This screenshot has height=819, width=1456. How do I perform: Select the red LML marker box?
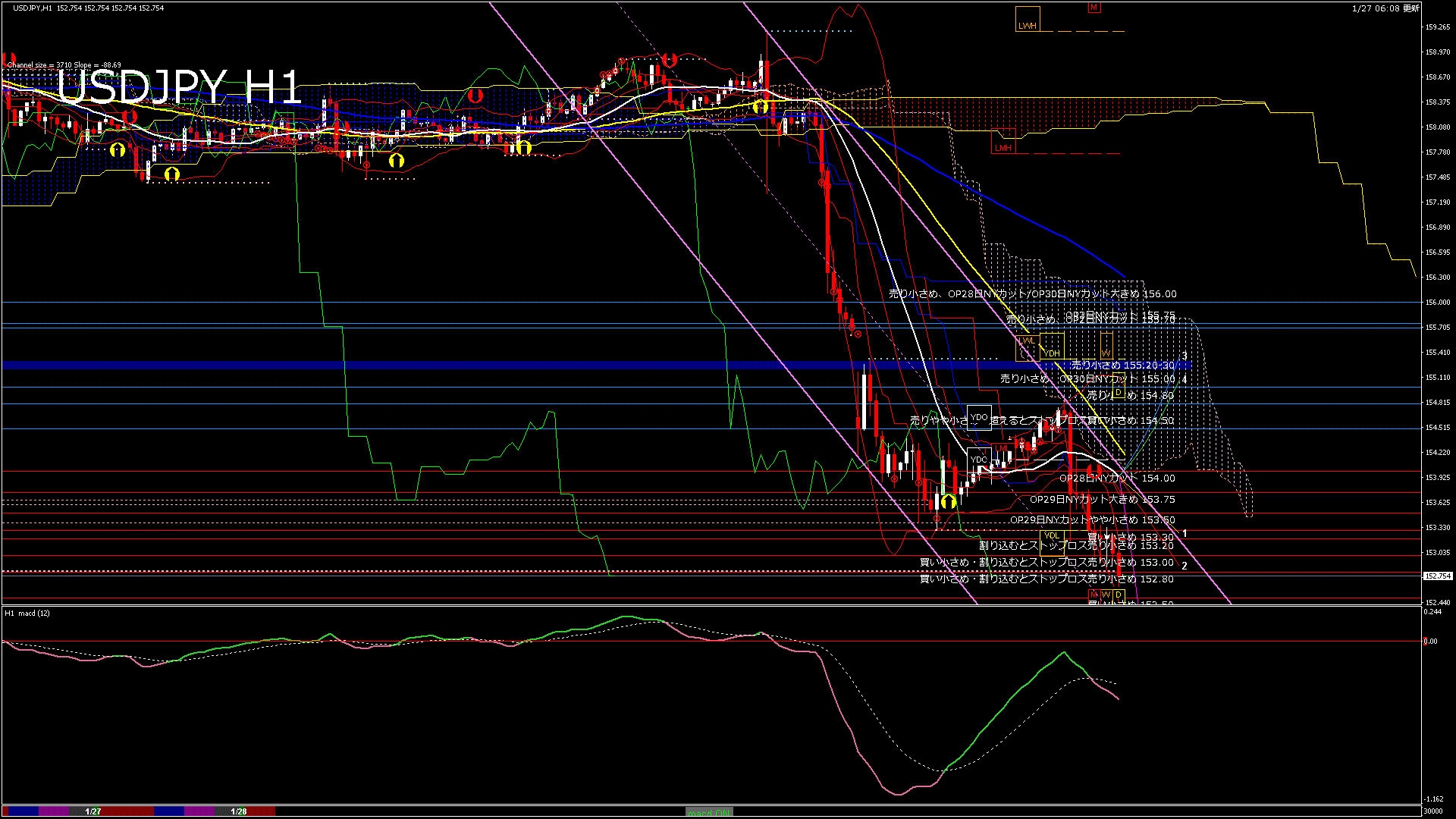click(x=1003, y=449)
